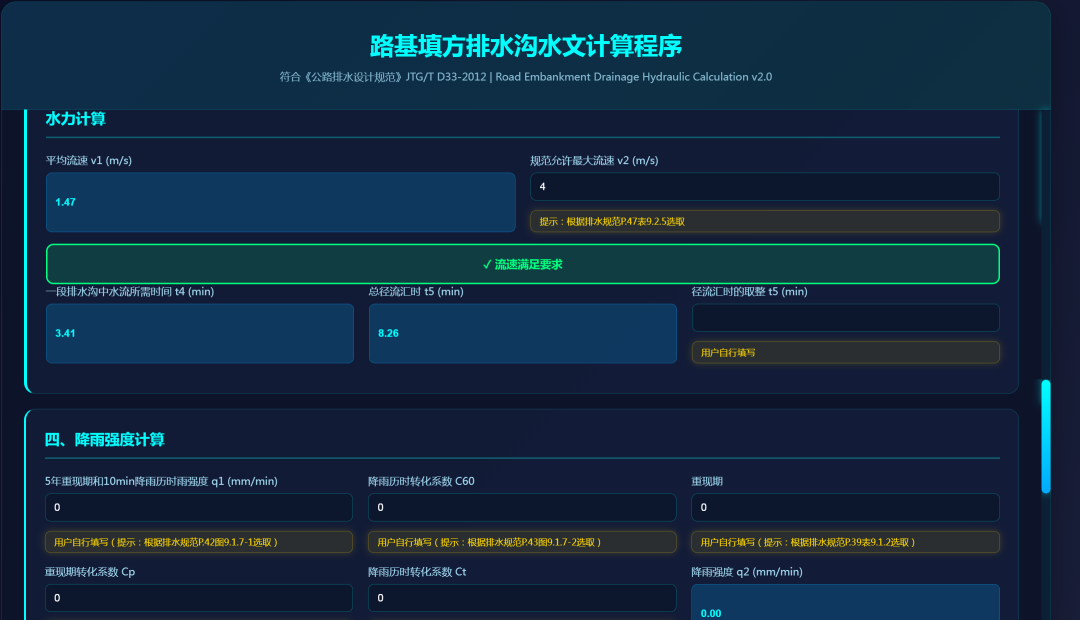
Task: Click the 降雨强度 q1 input field
Action: tap(199, 507)
